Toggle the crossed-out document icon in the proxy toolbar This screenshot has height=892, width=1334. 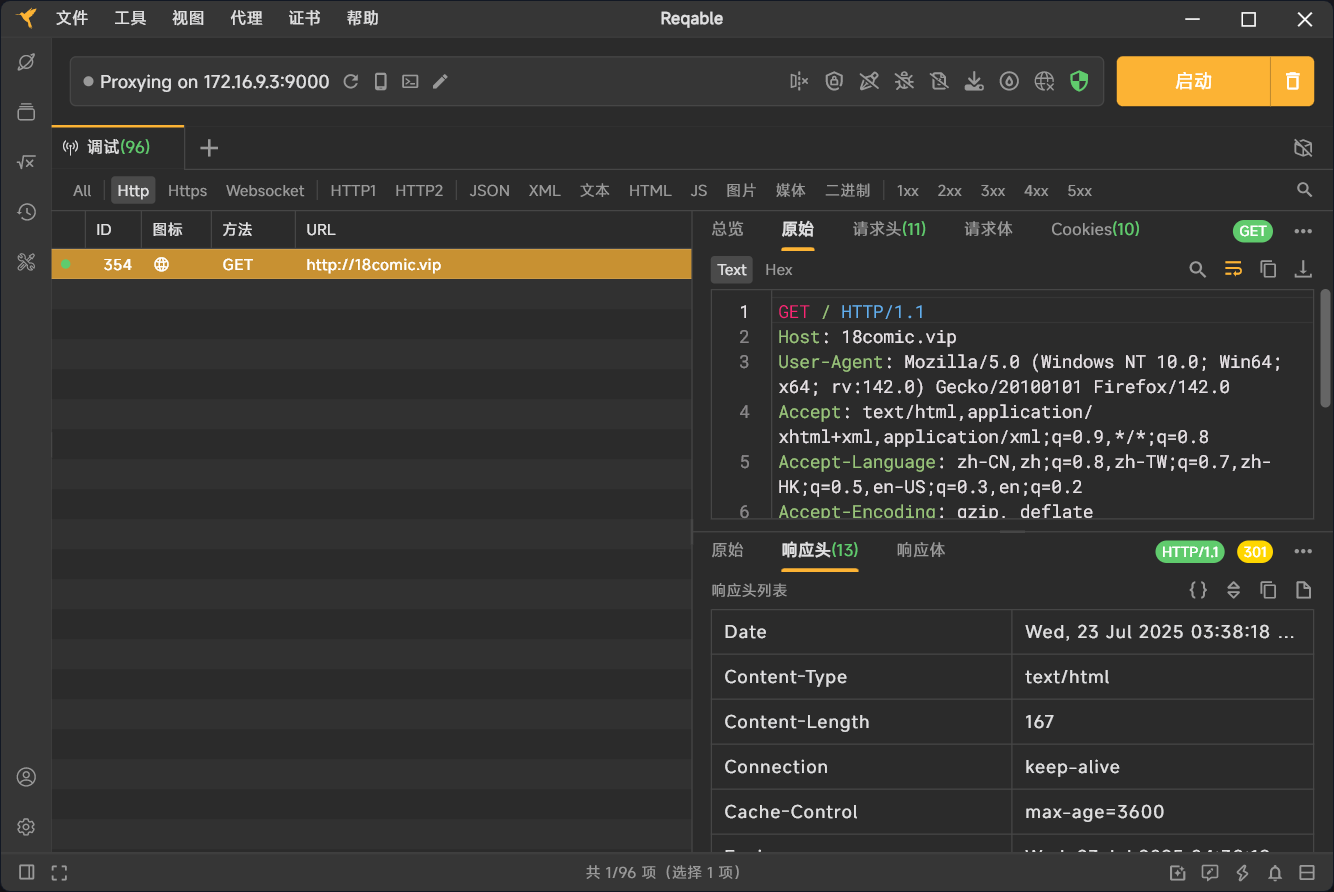pos(939,81)
